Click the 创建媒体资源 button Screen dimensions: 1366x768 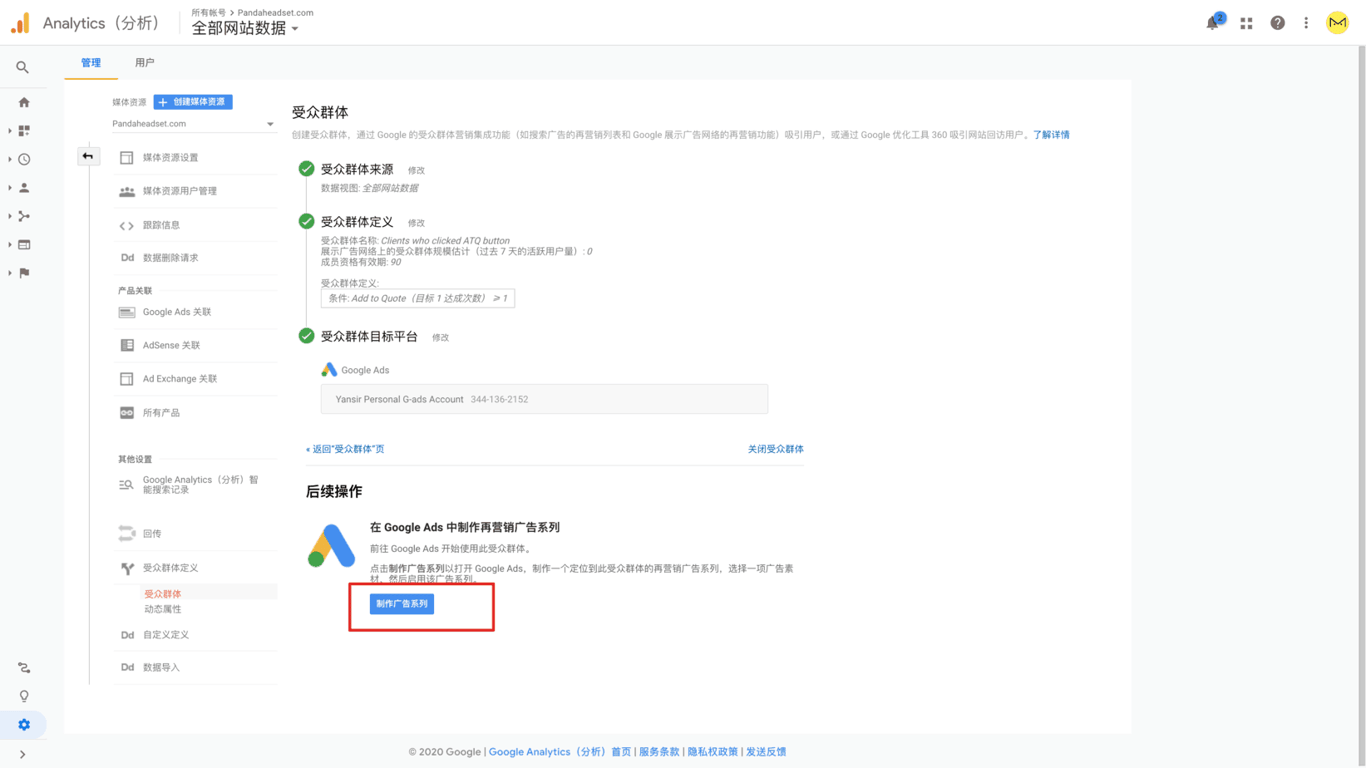point(193,102)
